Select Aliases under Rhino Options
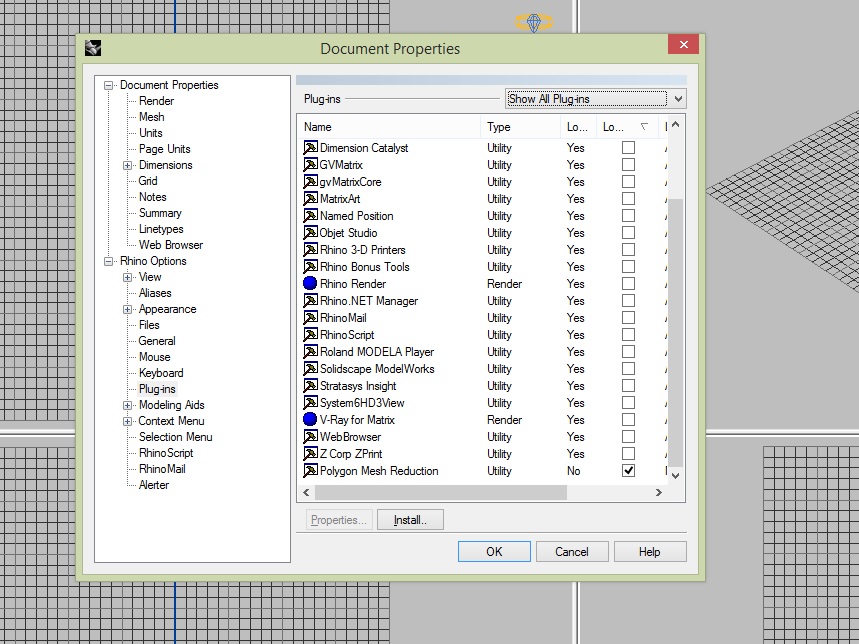 [155, 293]
